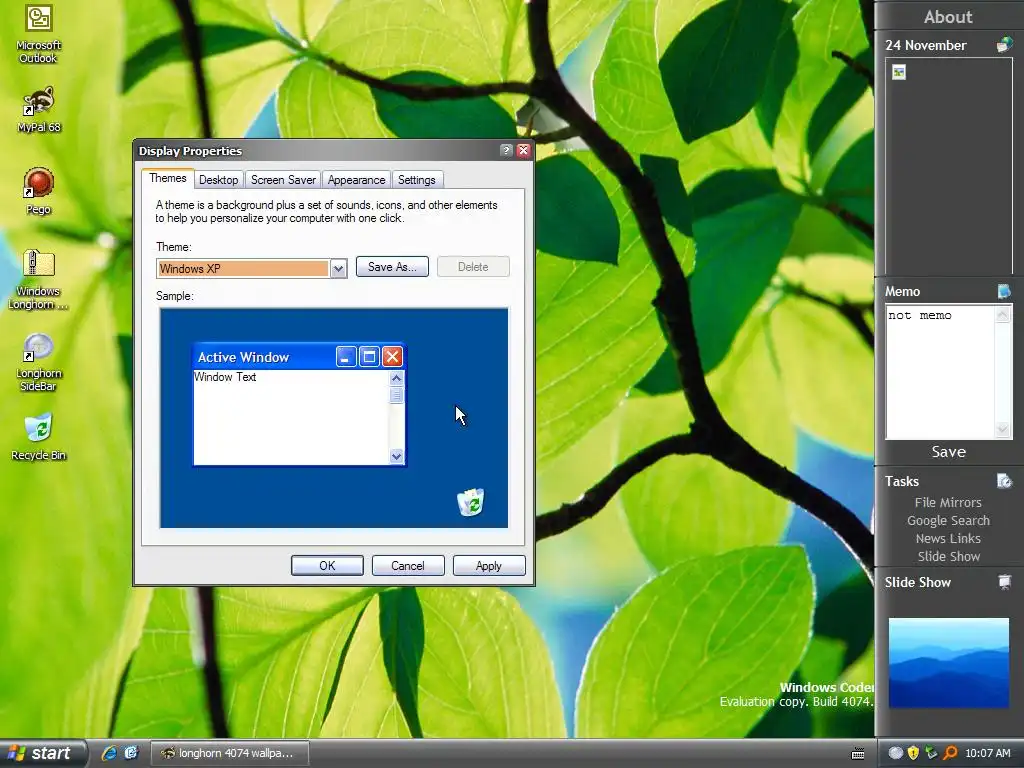1024x768 pixels.
Task: Click the Active Window sample title
Action: tap(243, 357)
